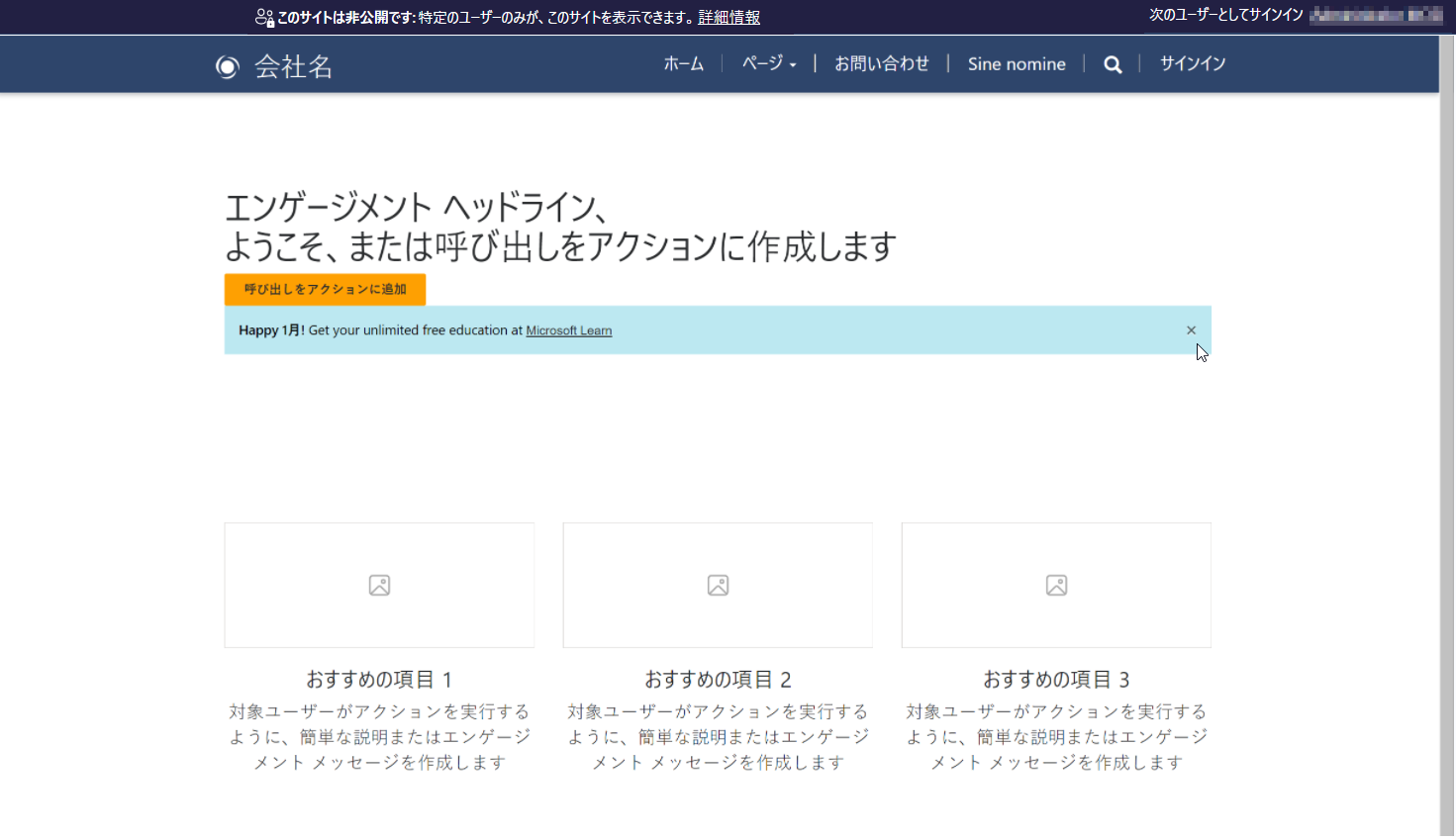1456x840 pixels.
Task: Click the circular company logo icon
Action: tap(227, 66)
